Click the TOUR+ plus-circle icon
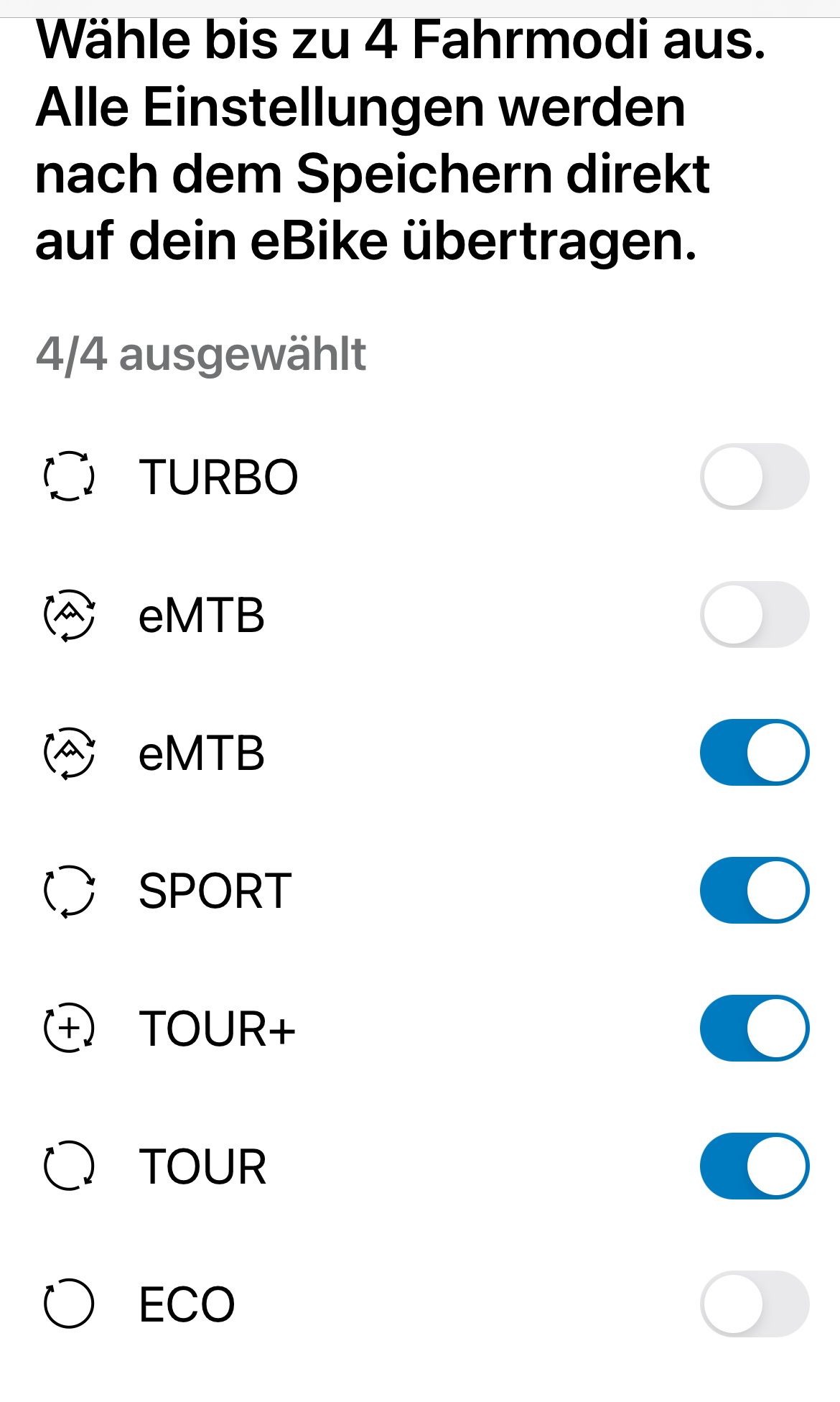The width and height of the screenshot is (840, 1402). pyautogui.click(x=69, y=1029)
